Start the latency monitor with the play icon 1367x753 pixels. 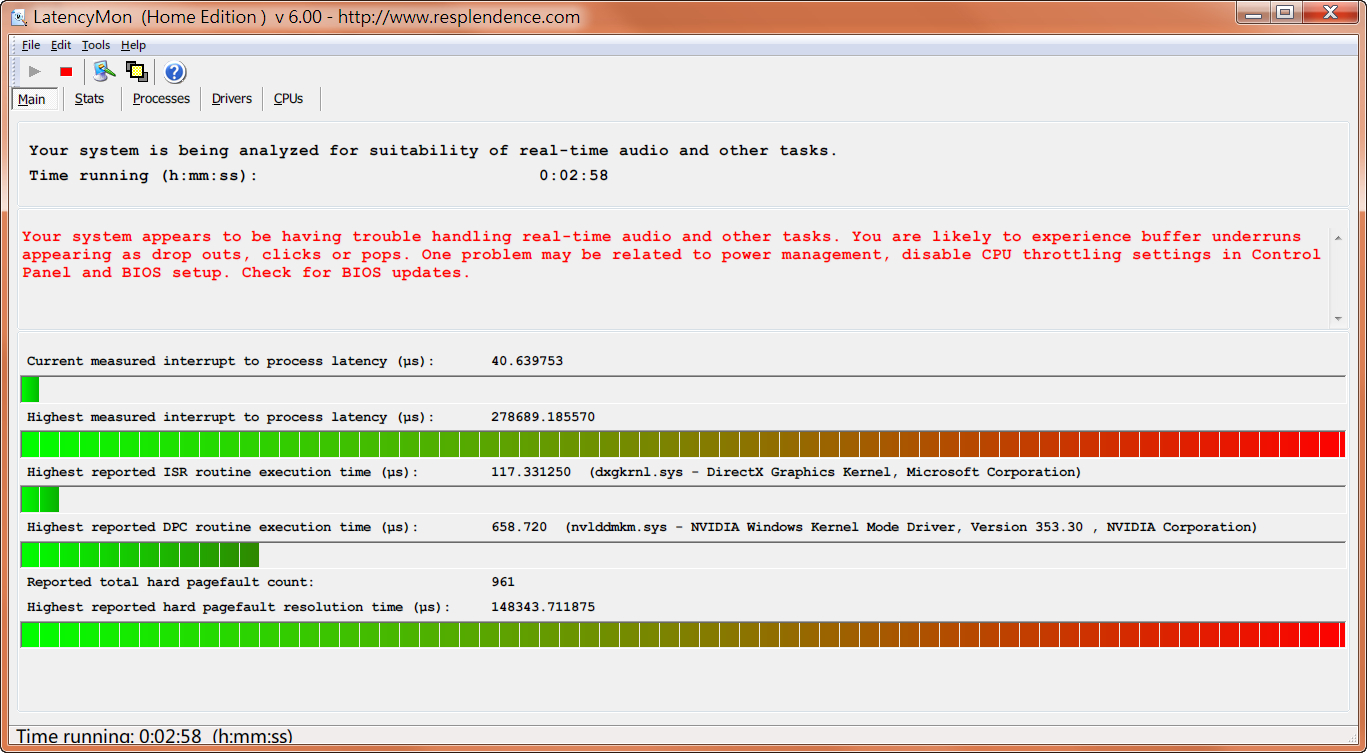(x=35, y=72)
